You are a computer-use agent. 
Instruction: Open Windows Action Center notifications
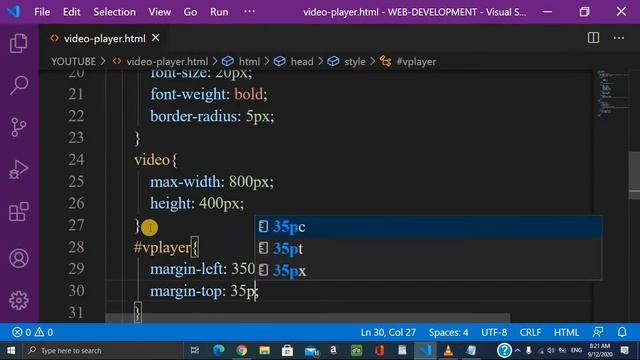pyautogui.click(x=624, y=350)
